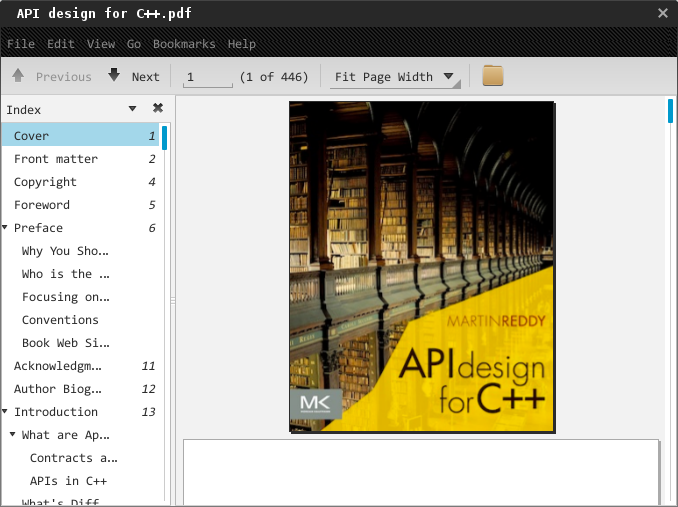Open the View menu
The width and height of the screenshot is (678, 507).
[x=101, y=44]
